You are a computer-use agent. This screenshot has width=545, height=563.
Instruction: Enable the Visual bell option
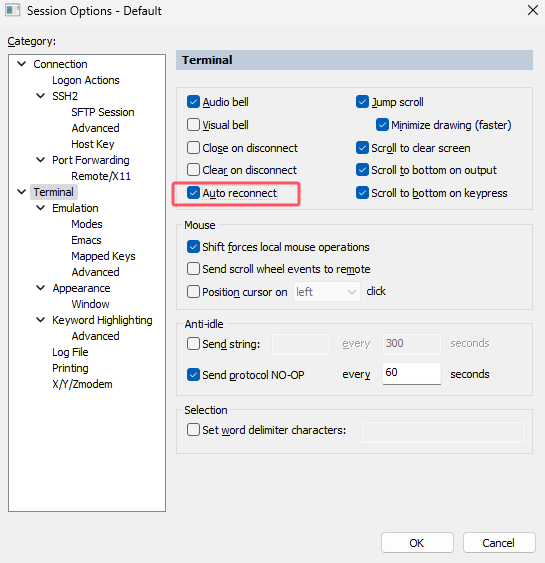pyautogui.click(x=193, y=125)
